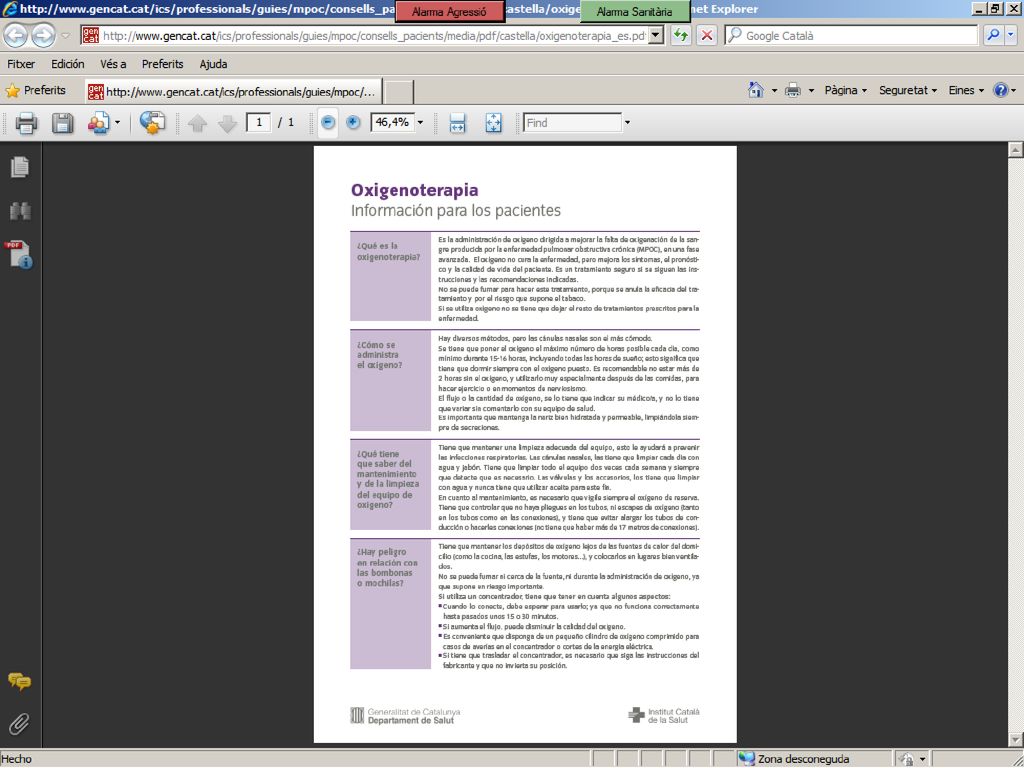Open the Seguretat dropdown menu
Screen dimensions: 1024x768
[x=908, y=90]
